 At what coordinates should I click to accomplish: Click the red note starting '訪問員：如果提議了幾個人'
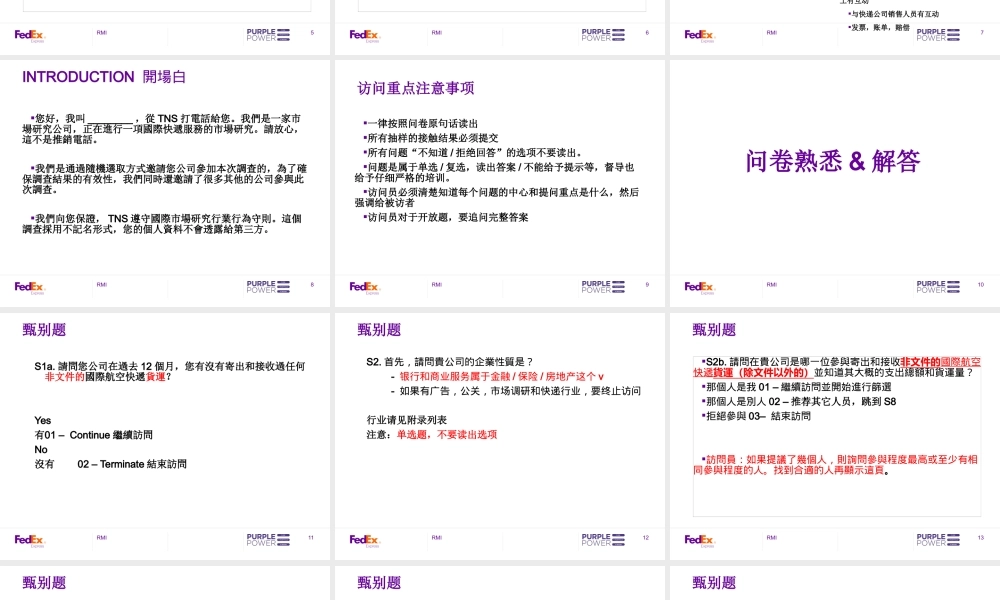835,465
